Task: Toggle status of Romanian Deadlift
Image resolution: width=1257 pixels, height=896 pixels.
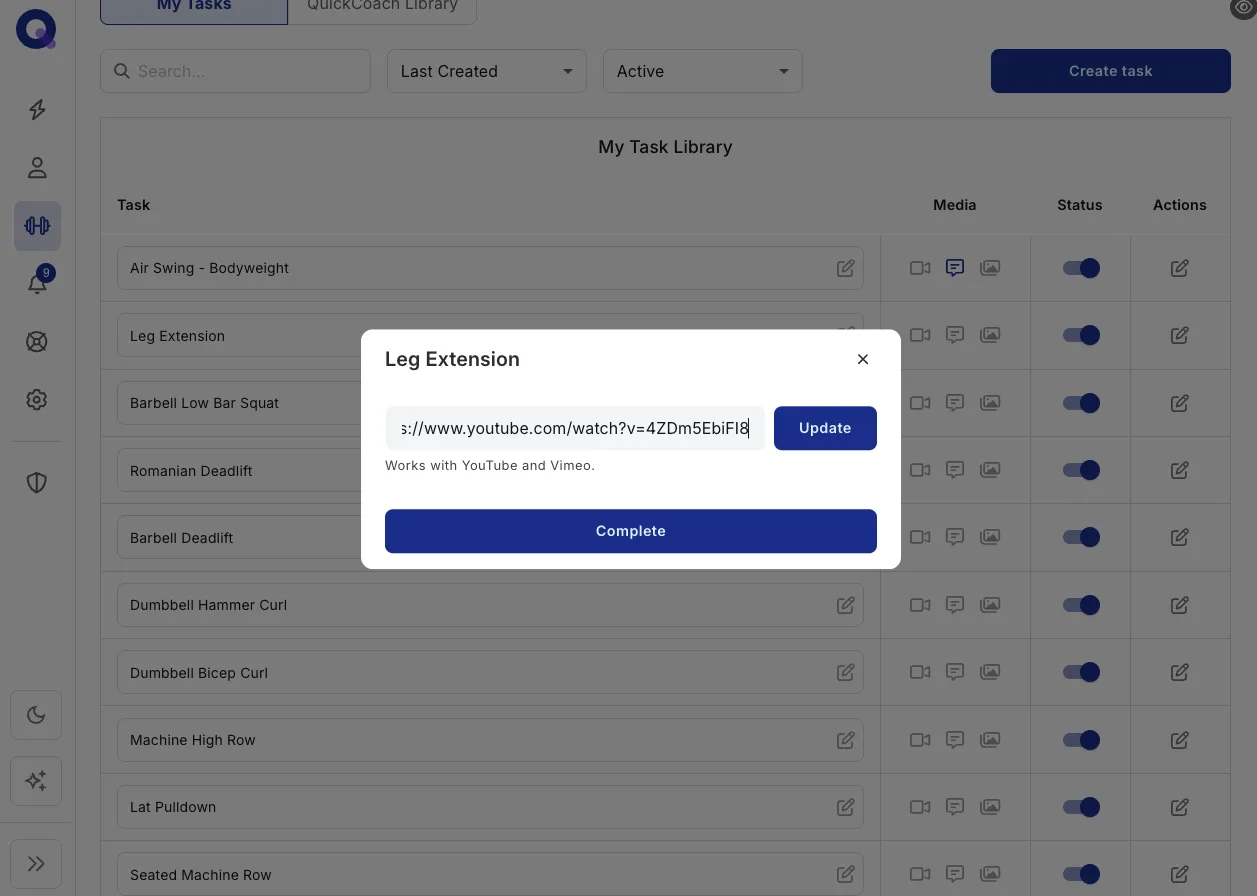Action: coord(1081,470)
